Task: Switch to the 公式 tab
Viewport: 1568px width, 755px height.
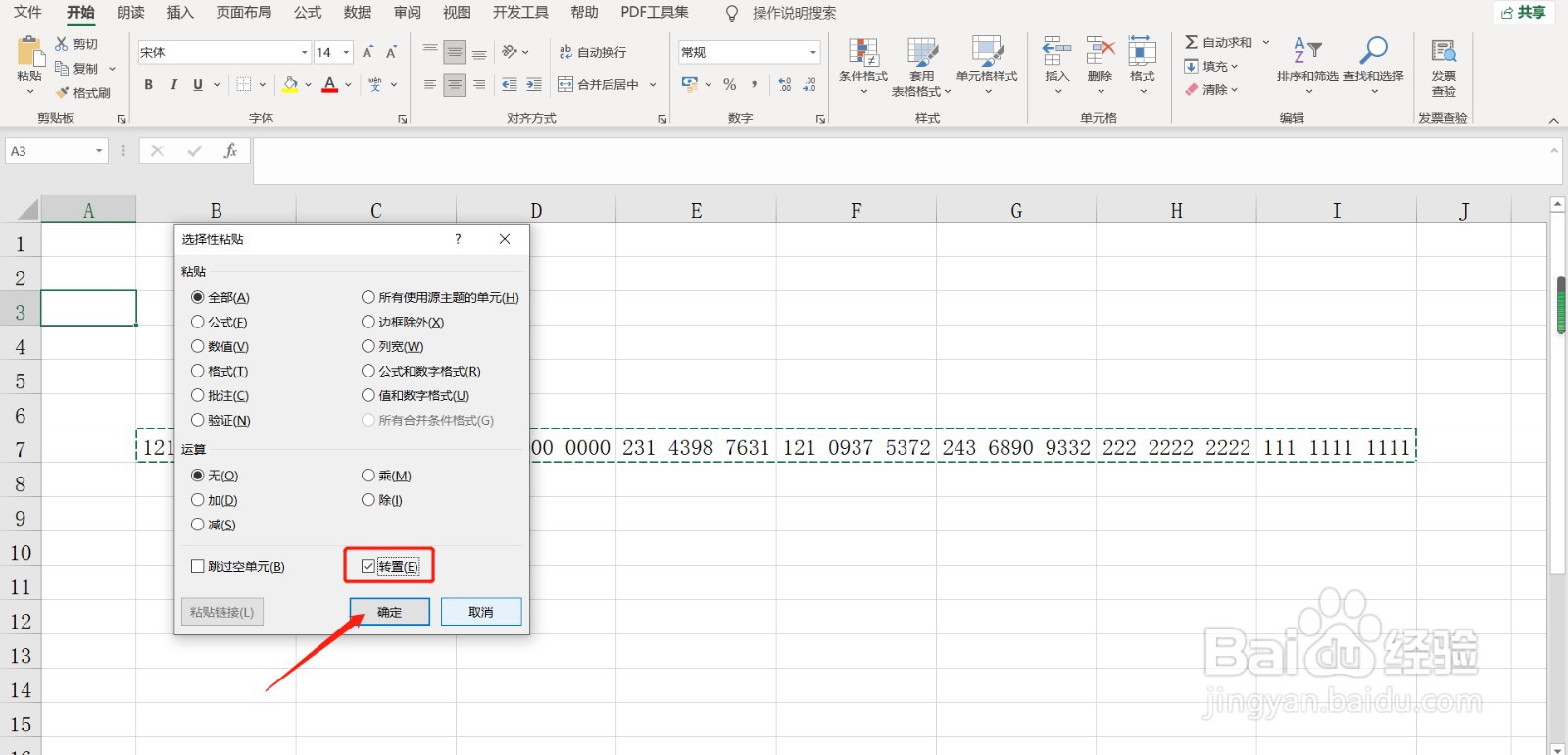Action: (x=308, y=13)
